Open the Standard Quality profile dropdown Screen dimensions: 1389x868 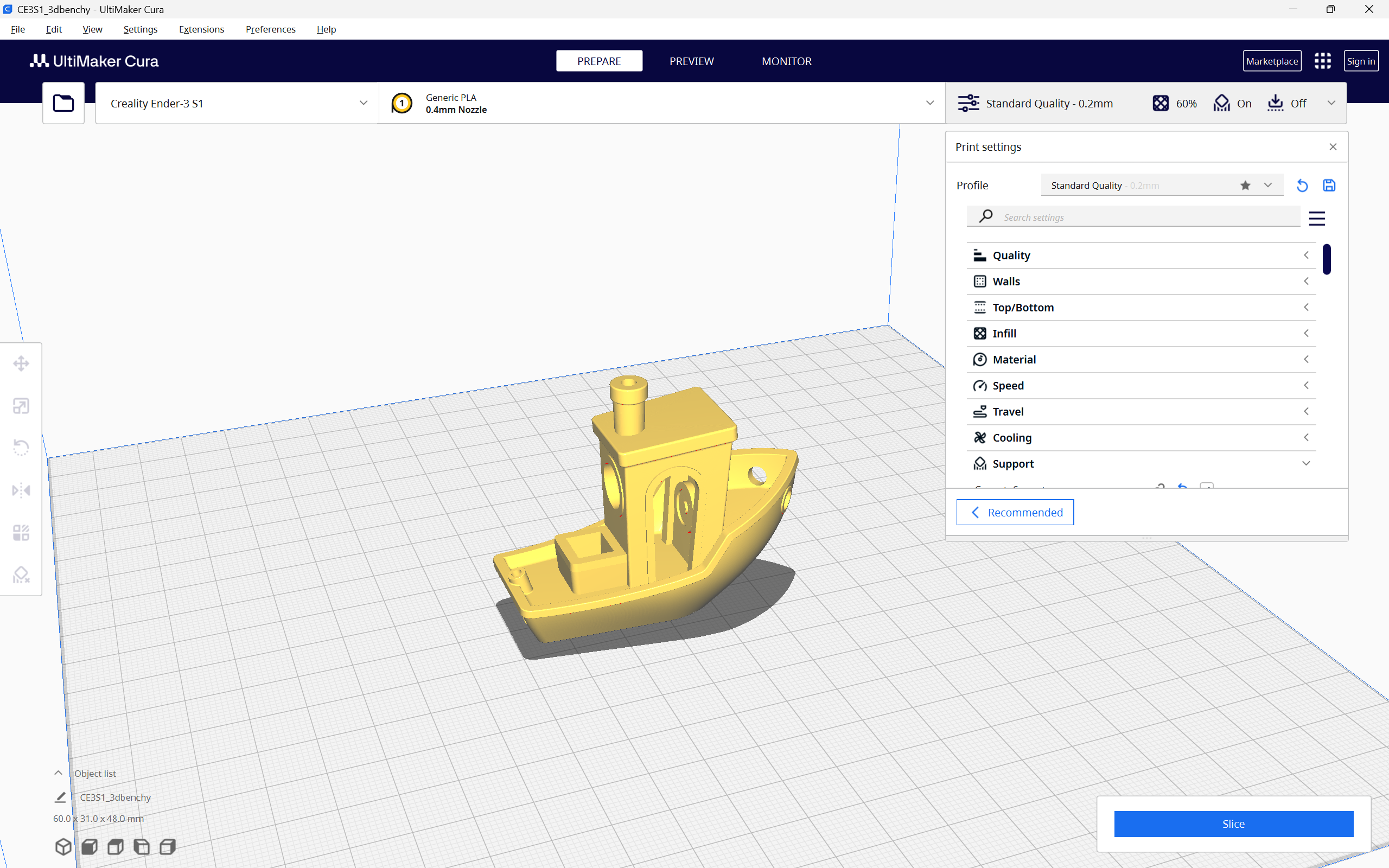(1162, 186)
